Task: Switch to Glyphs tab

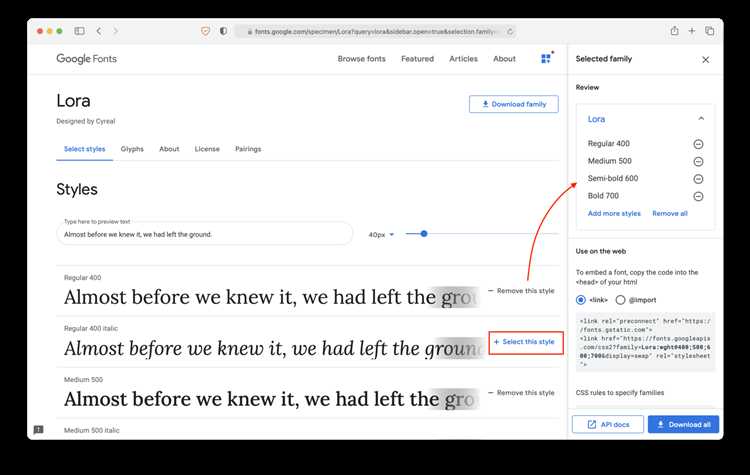Action: [x=132, y=149]
